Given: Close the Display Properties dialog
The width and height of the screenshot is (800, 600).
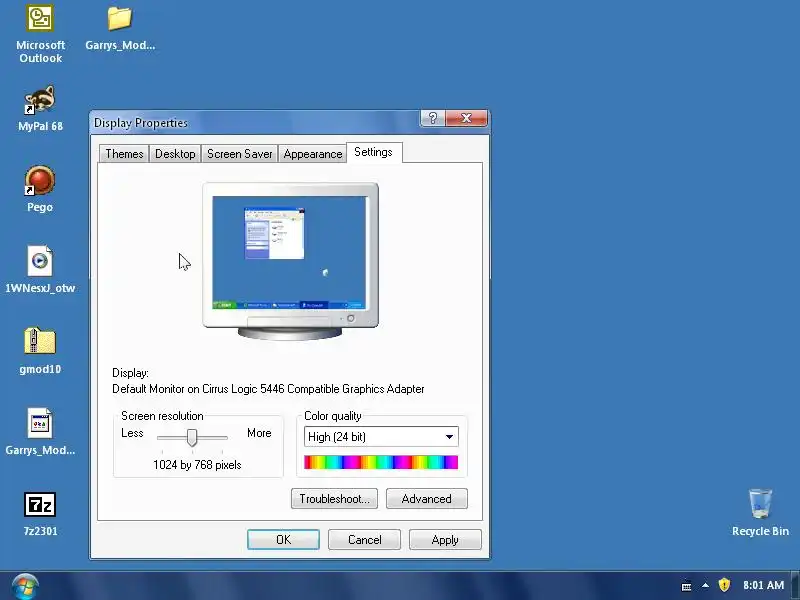Looking at the screenshot, I should [x=466, y=118].
